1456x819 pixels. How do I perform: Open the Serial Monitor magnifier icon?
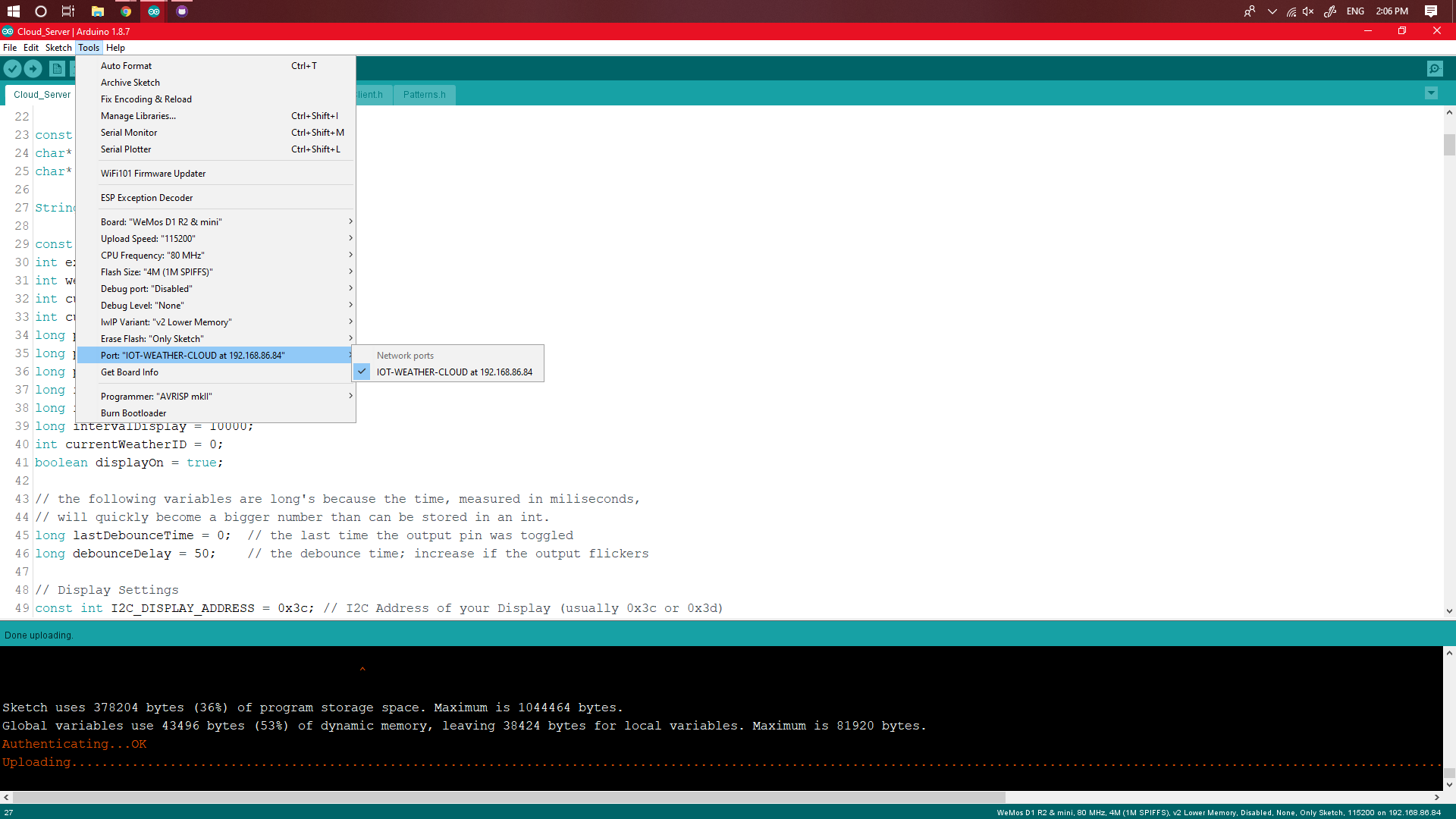tap(1436, 68)
